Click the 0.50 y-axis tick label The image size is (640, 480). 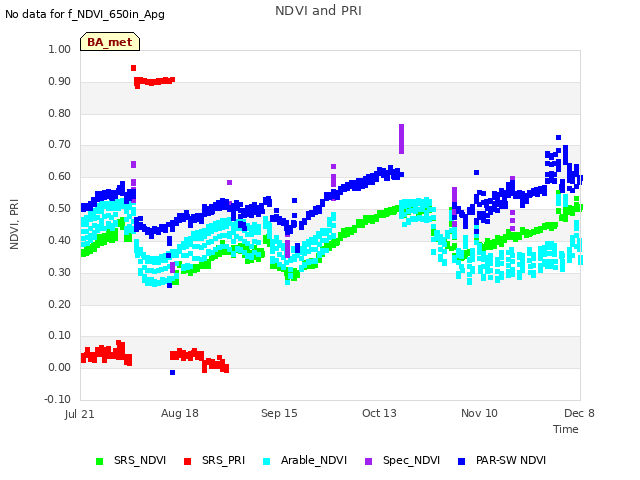click(x=60, y=209)
